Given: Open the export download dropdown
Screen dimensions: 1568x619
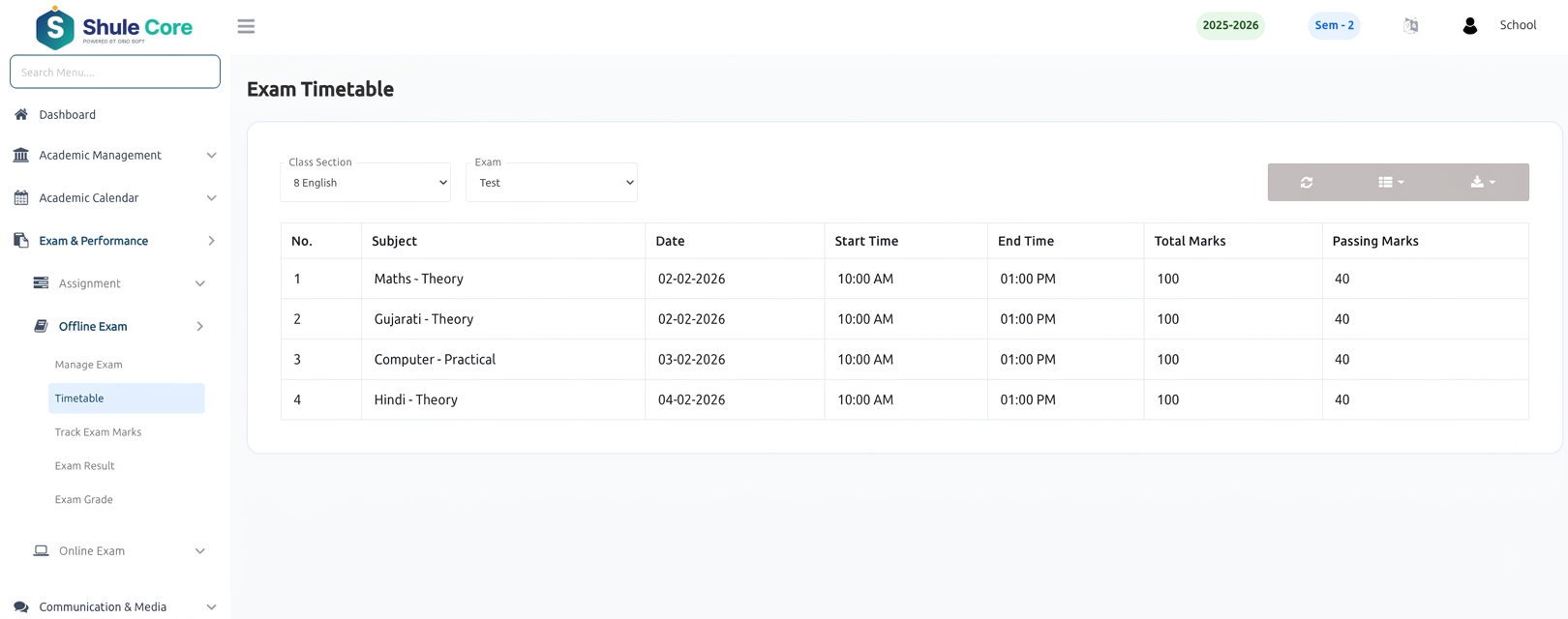Looking at the screenshot, I should pyautogui.click(x=1483, y=182).
